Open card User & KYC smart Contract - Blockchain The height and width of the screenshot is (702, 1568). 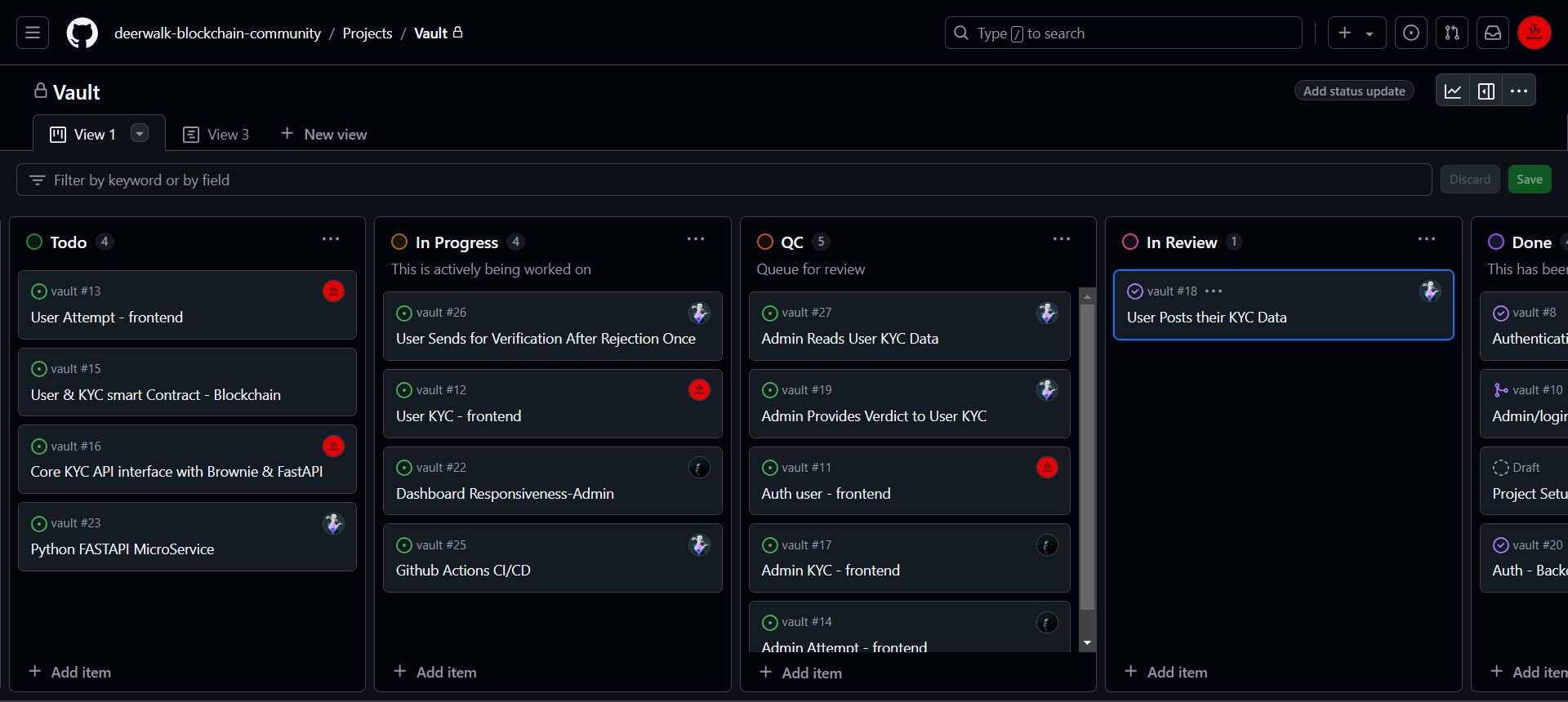point(155,395)
